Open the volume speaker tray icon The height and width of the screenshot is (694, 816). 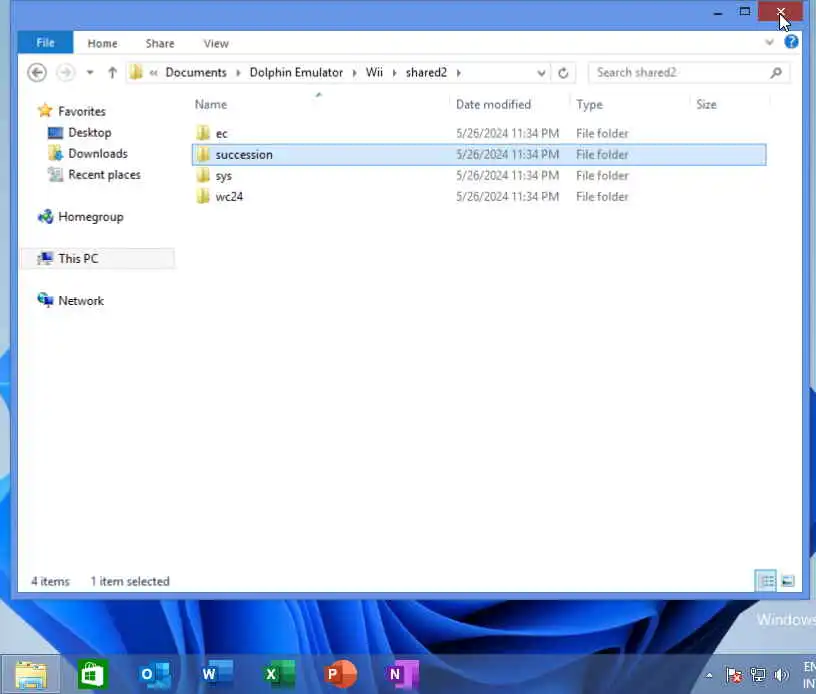781,676
